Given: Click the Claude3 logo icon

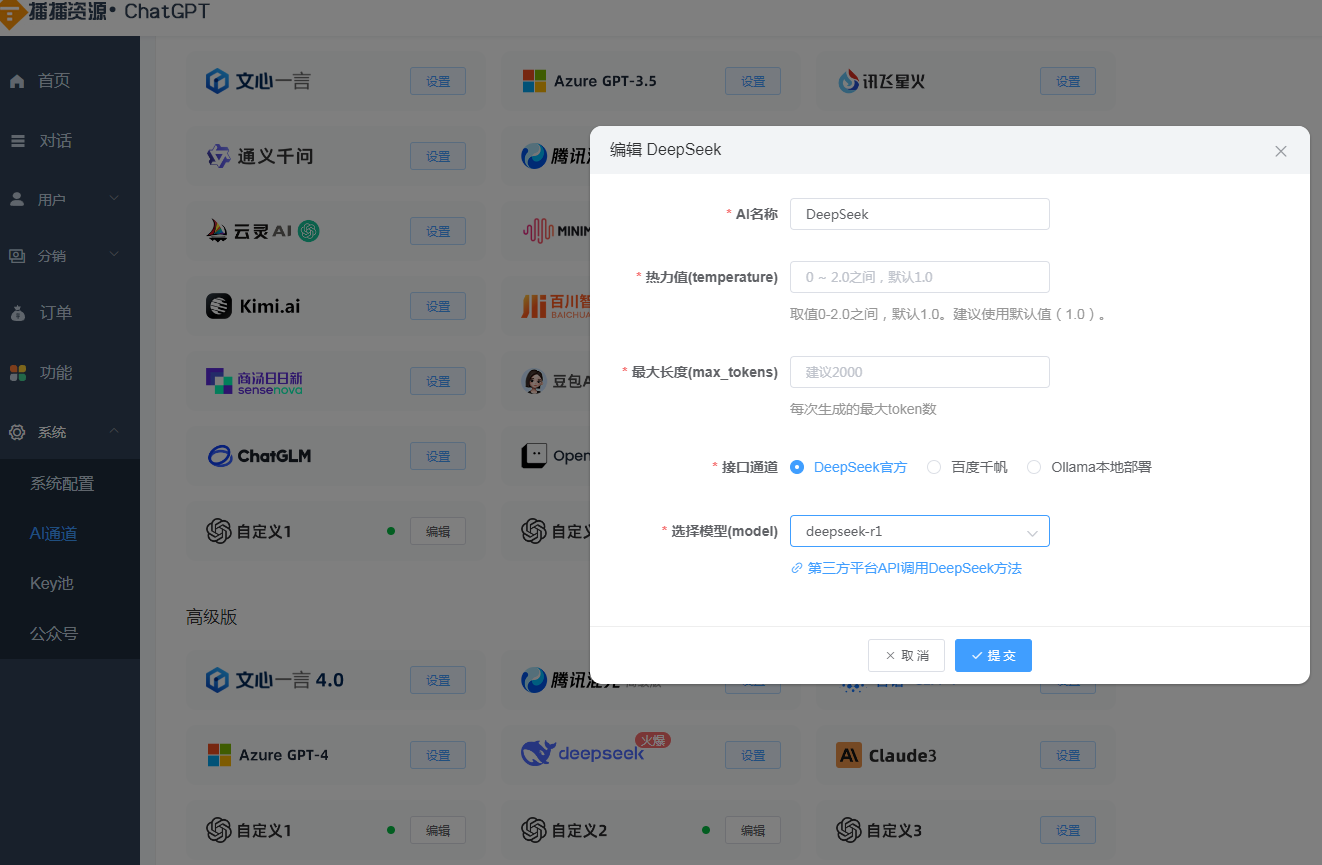Looking at the screenshot, I should click(x=849, y=755).
